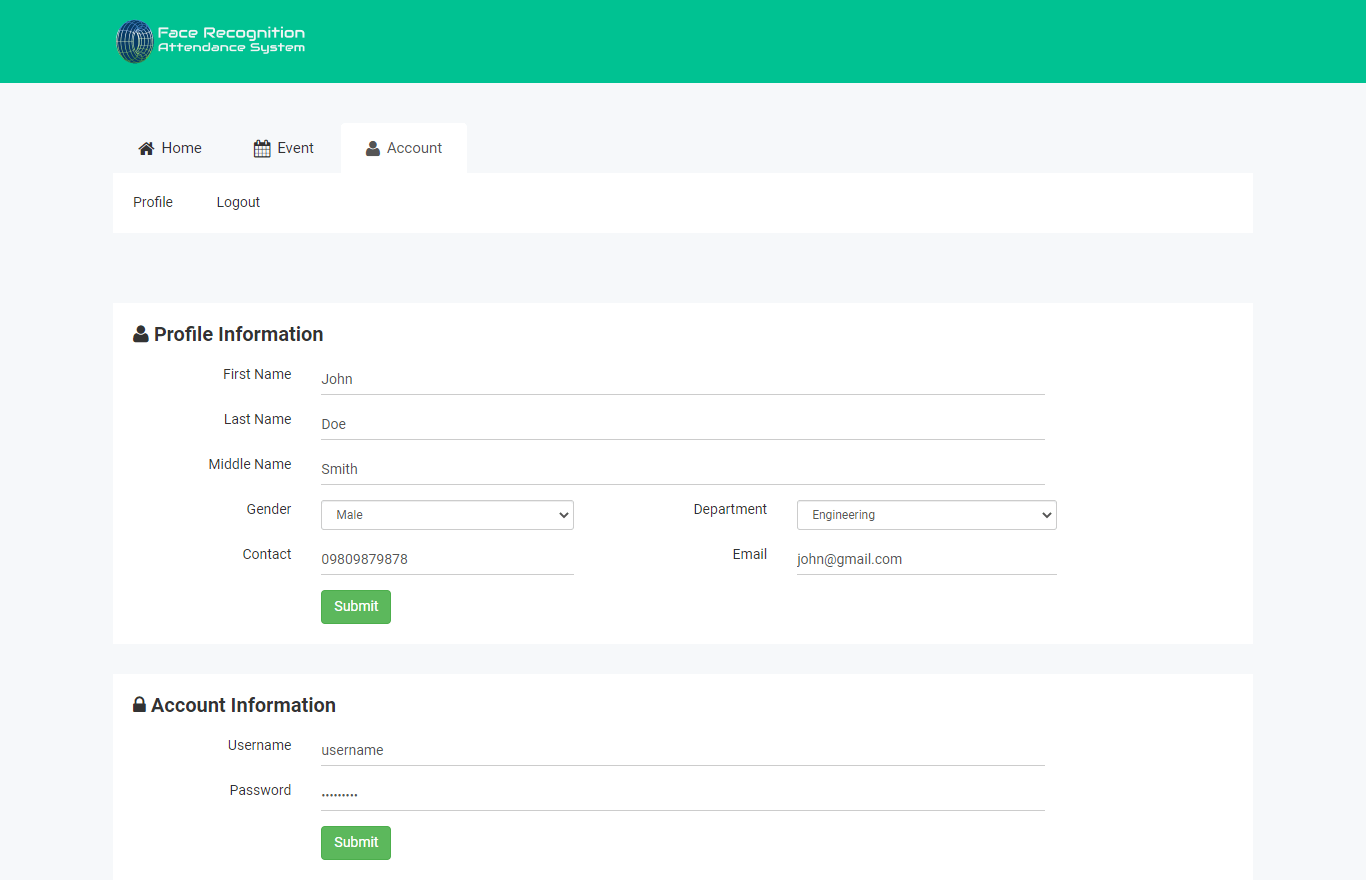The image size is (1366, 880).
Task: Focus the Middle Name field with Smith
Action: point(683,469)
